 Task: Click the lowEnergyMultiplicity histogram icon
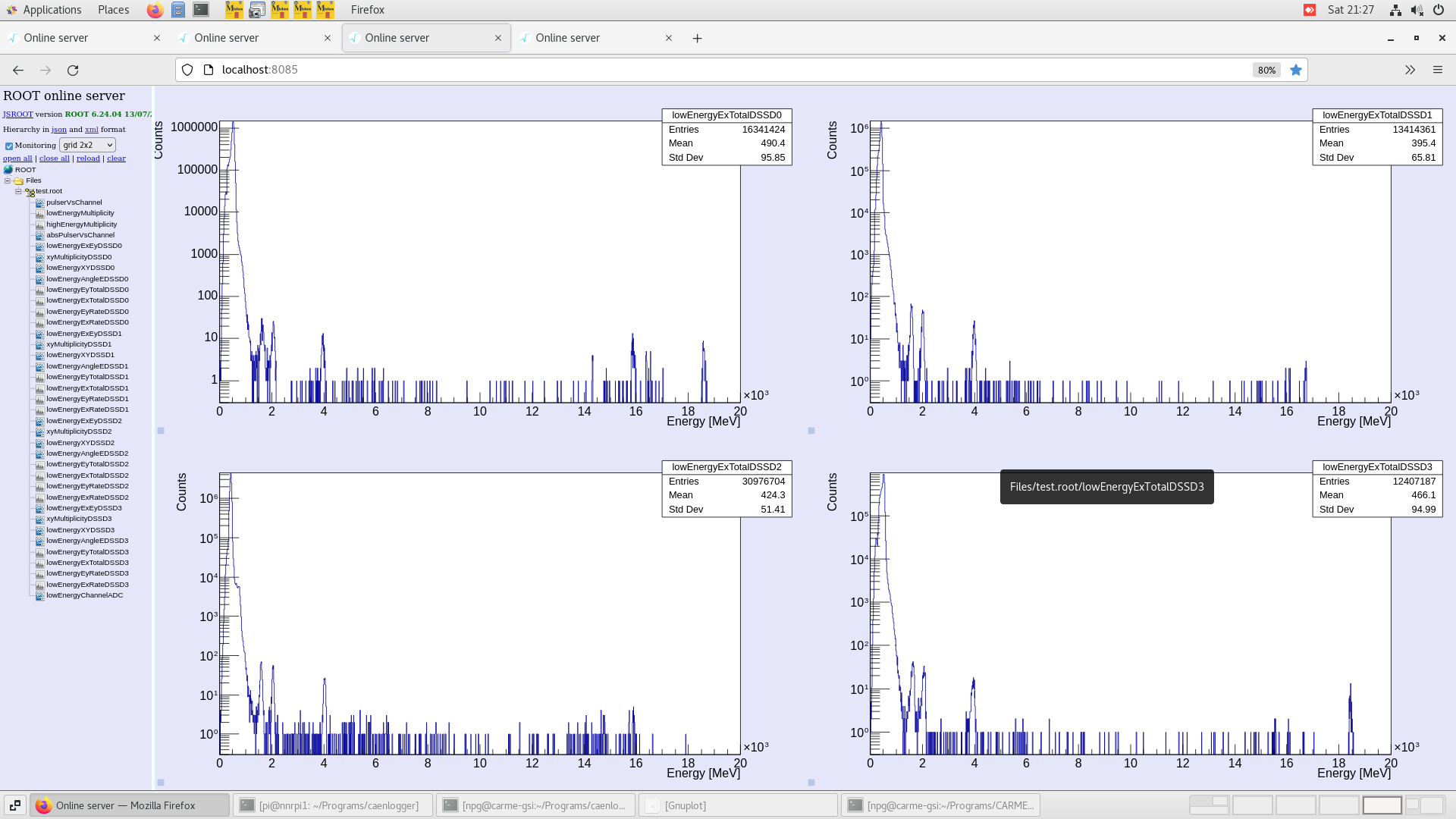(x=39, y=213)
